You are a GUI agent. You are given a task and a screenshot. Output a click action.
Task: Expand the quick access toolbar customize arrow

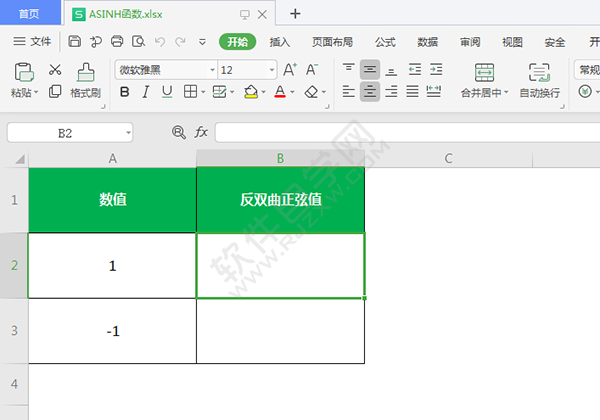coord(202,42)
